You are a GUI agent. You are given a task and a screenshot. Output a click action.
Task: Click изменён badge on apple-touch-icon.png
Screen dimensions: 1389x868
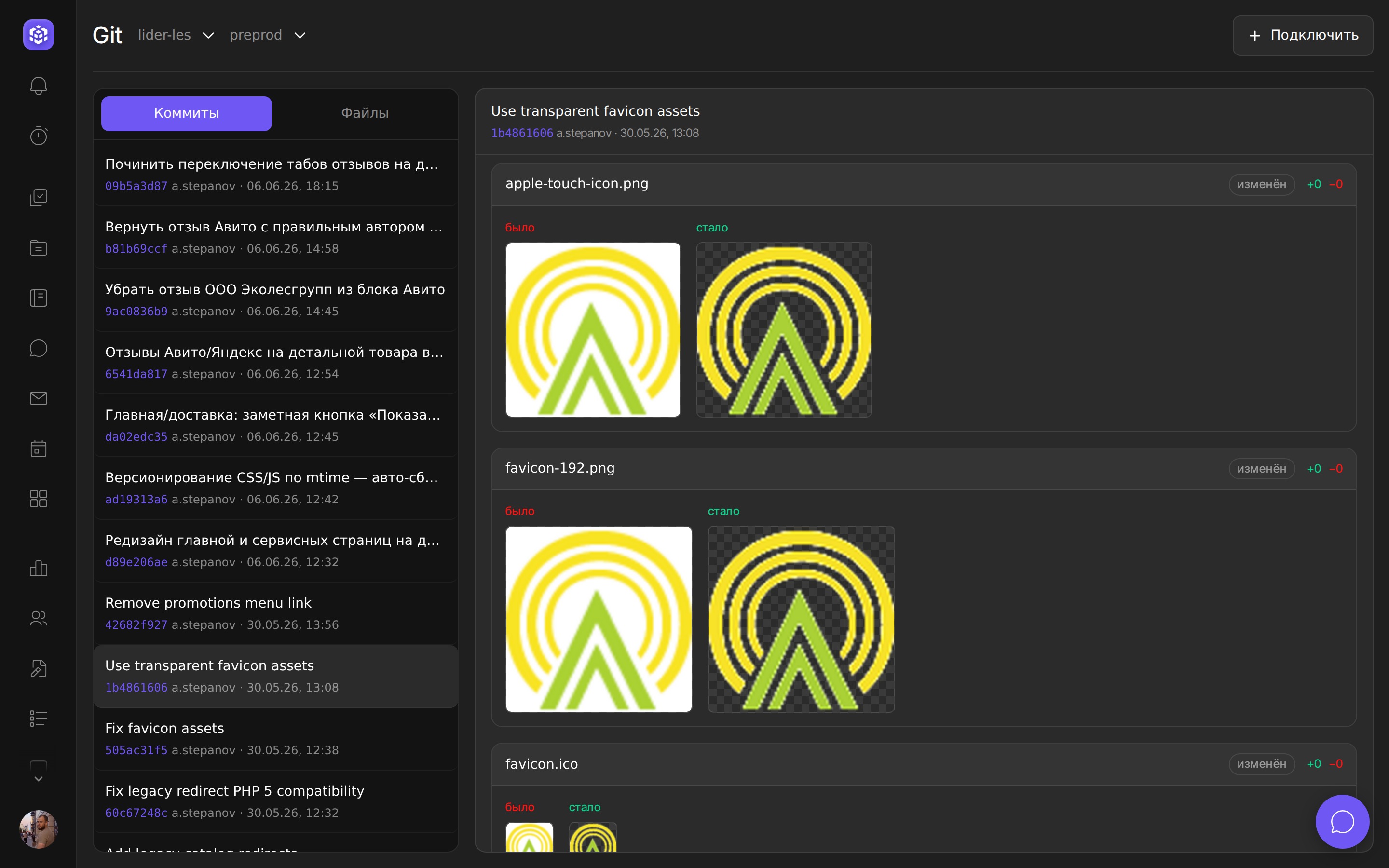1261,184
